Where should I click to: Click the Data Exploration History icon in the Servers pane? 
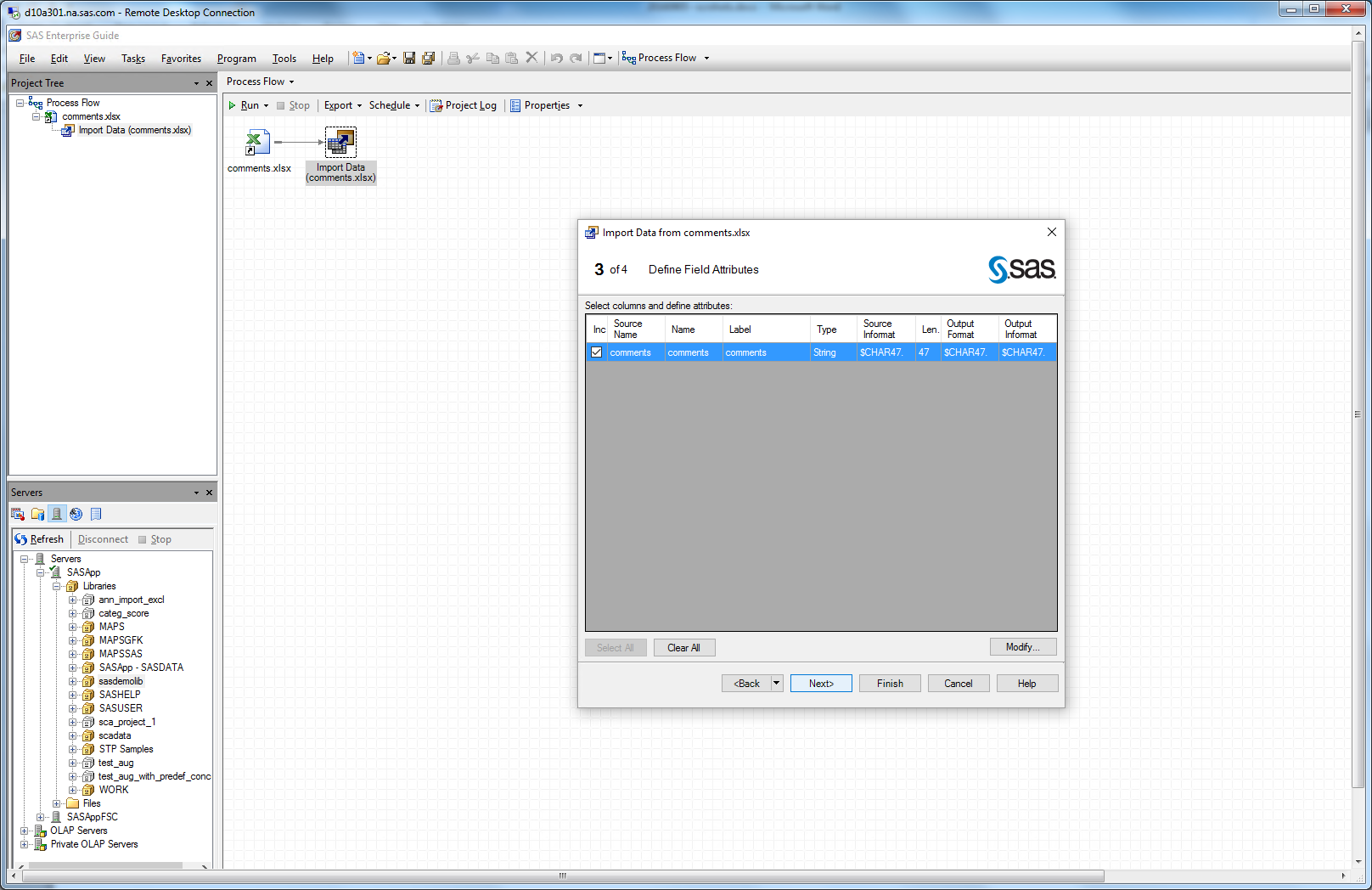96,514
